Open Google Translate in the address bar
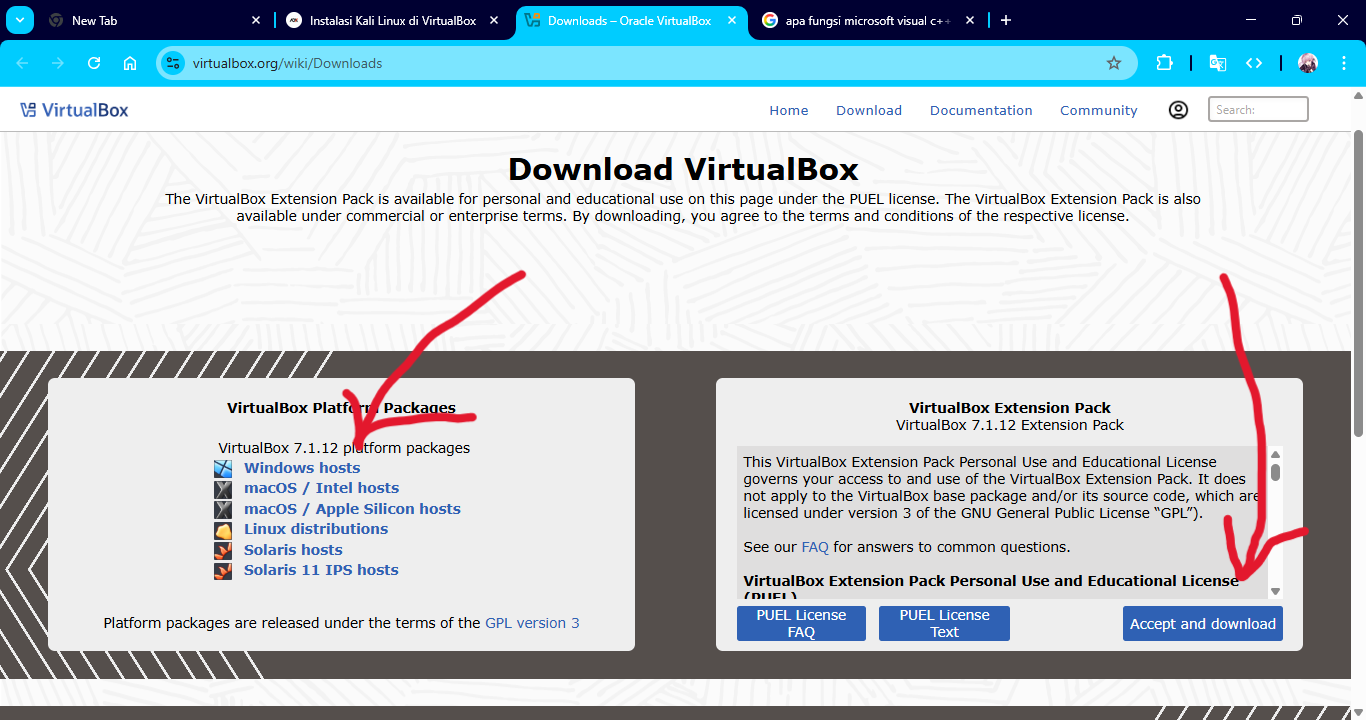The height and width of the screenshot is (720, 1366). (x=1217, y=62)
